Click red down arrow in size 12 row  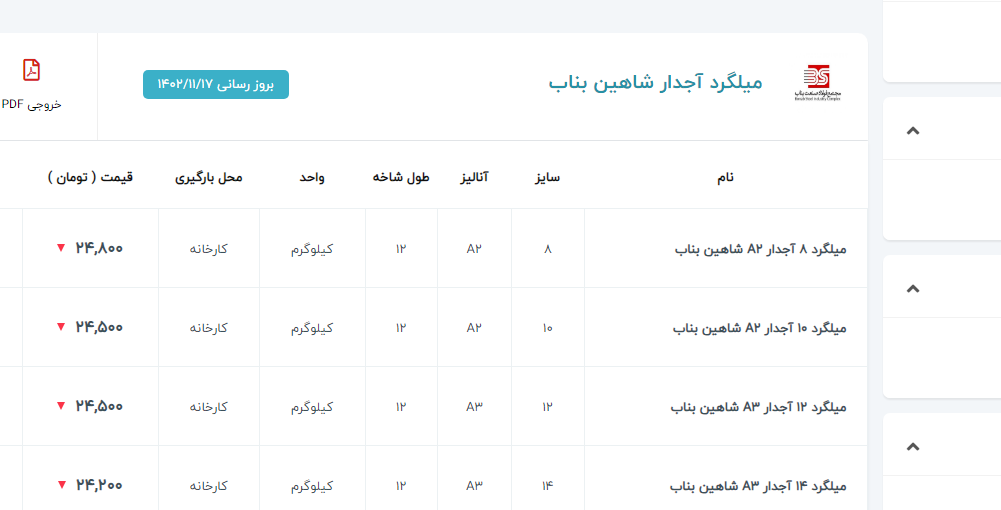pyautogui.click(x=61, y=406)
